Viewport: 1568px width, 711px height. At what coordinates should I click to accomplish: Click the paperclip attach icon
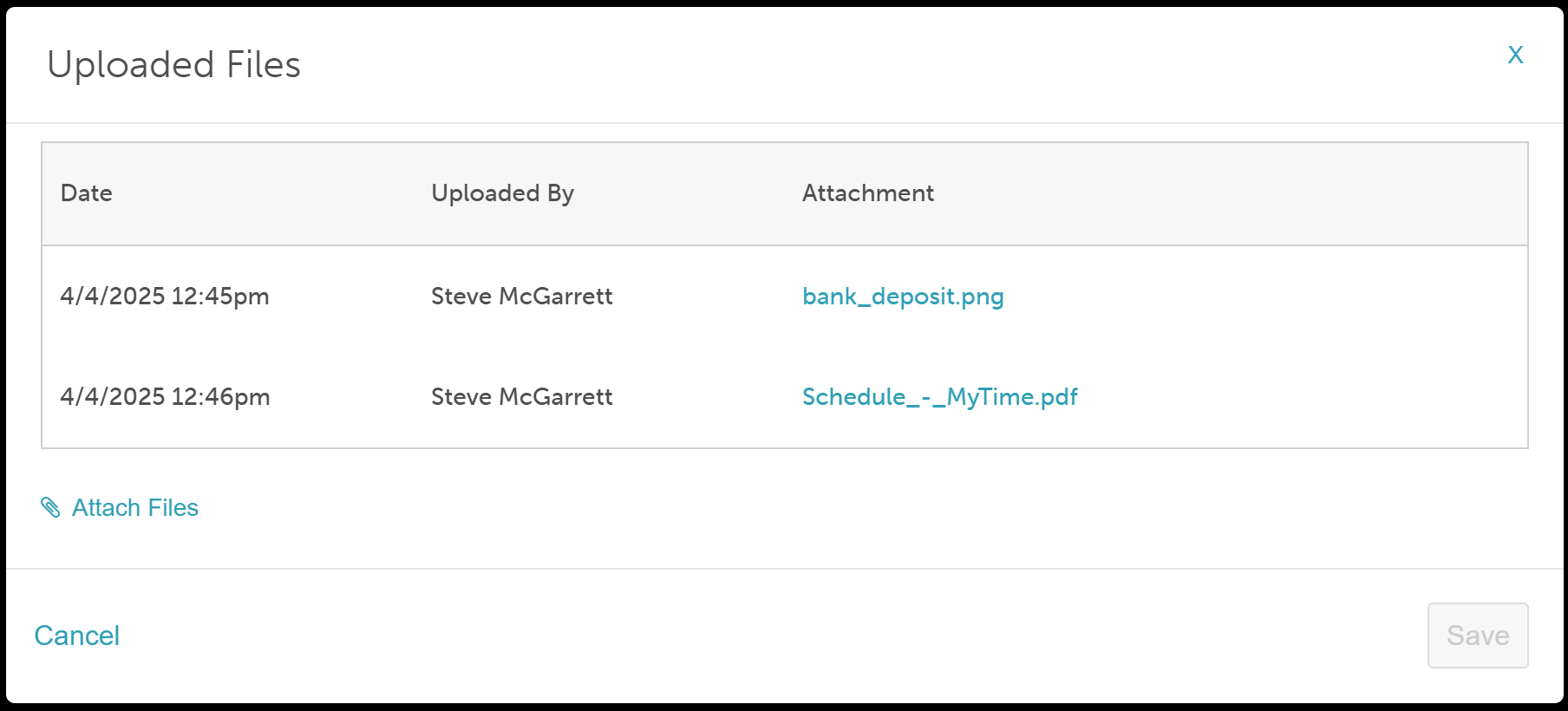pos(50,507)
